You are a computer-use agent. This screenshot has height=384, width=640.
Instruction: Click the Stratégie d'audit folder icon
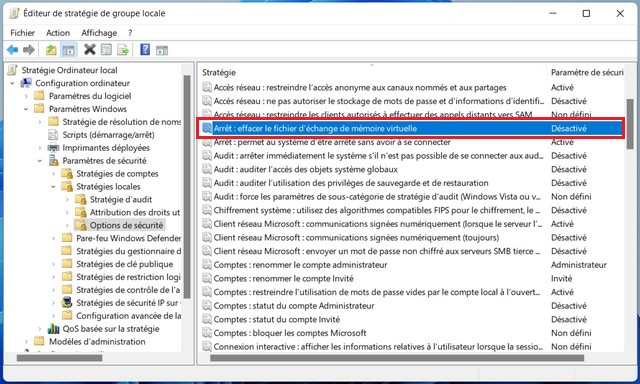(x=81, y=199)
